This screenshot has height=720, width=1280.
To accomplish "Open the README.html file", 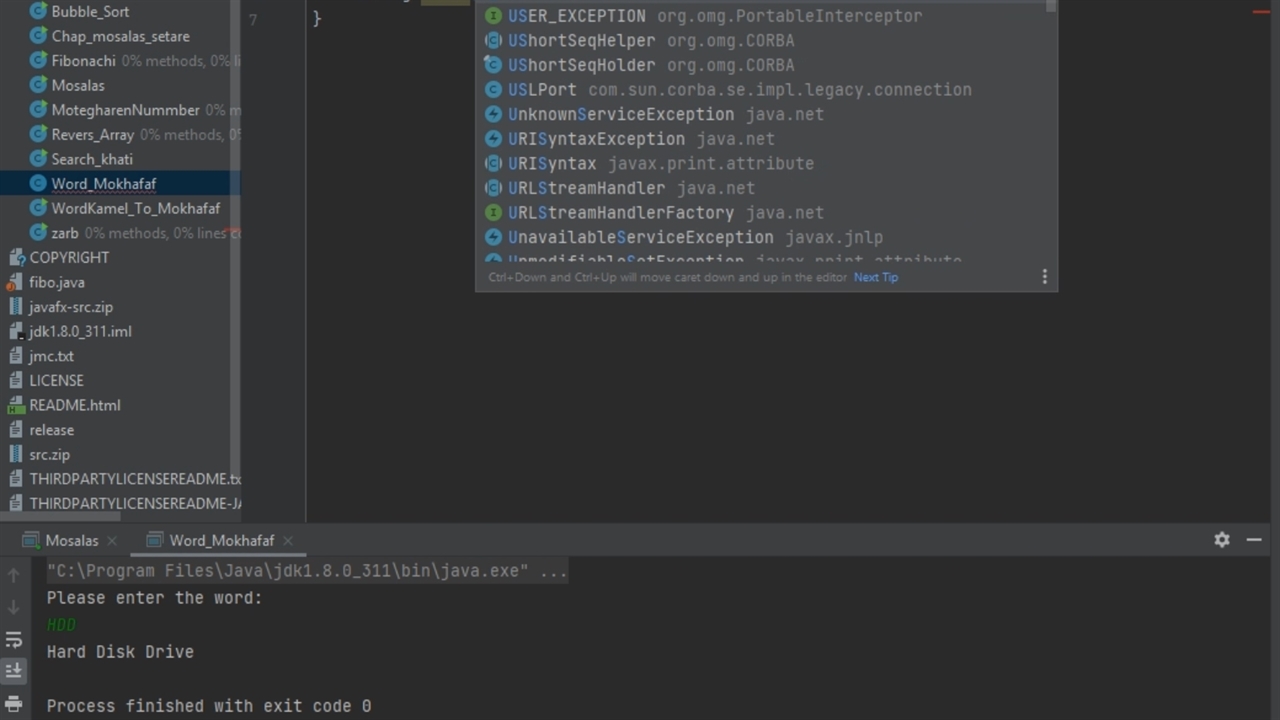I will pyautogui.click(x=74, y=405).
